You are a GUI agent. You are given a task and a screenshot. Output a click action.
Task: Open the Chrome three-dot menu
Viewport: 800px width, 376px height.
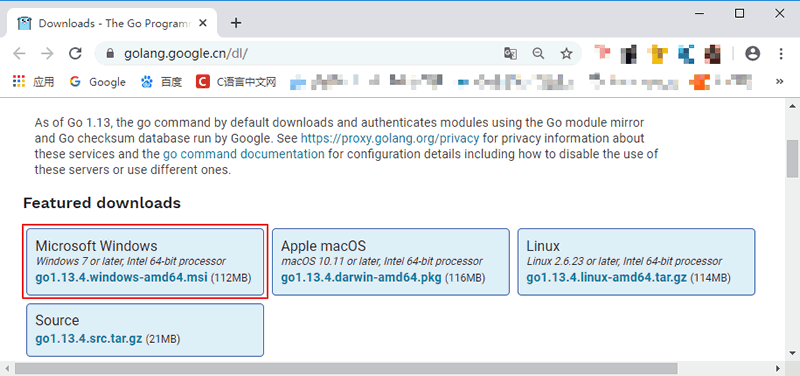click(x=781, y=54)
